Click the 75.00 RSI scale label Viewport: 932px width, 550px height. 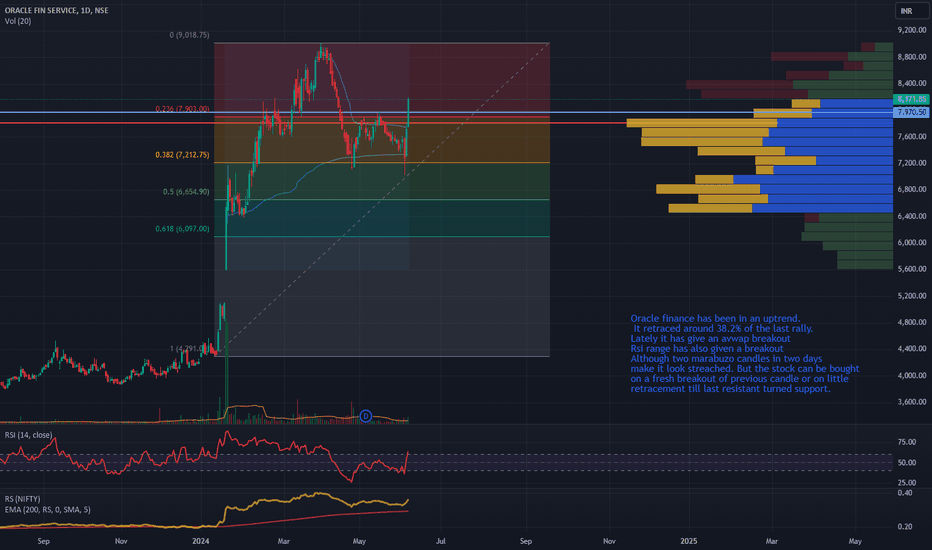(x=906, y=442)
